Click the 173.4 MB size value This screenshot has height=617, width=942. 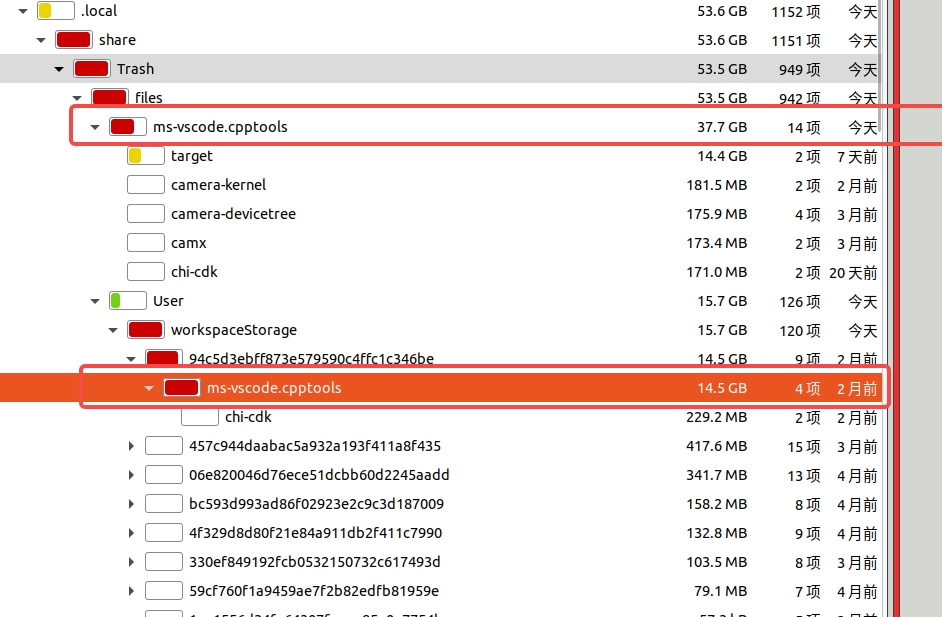pos(717,243)
